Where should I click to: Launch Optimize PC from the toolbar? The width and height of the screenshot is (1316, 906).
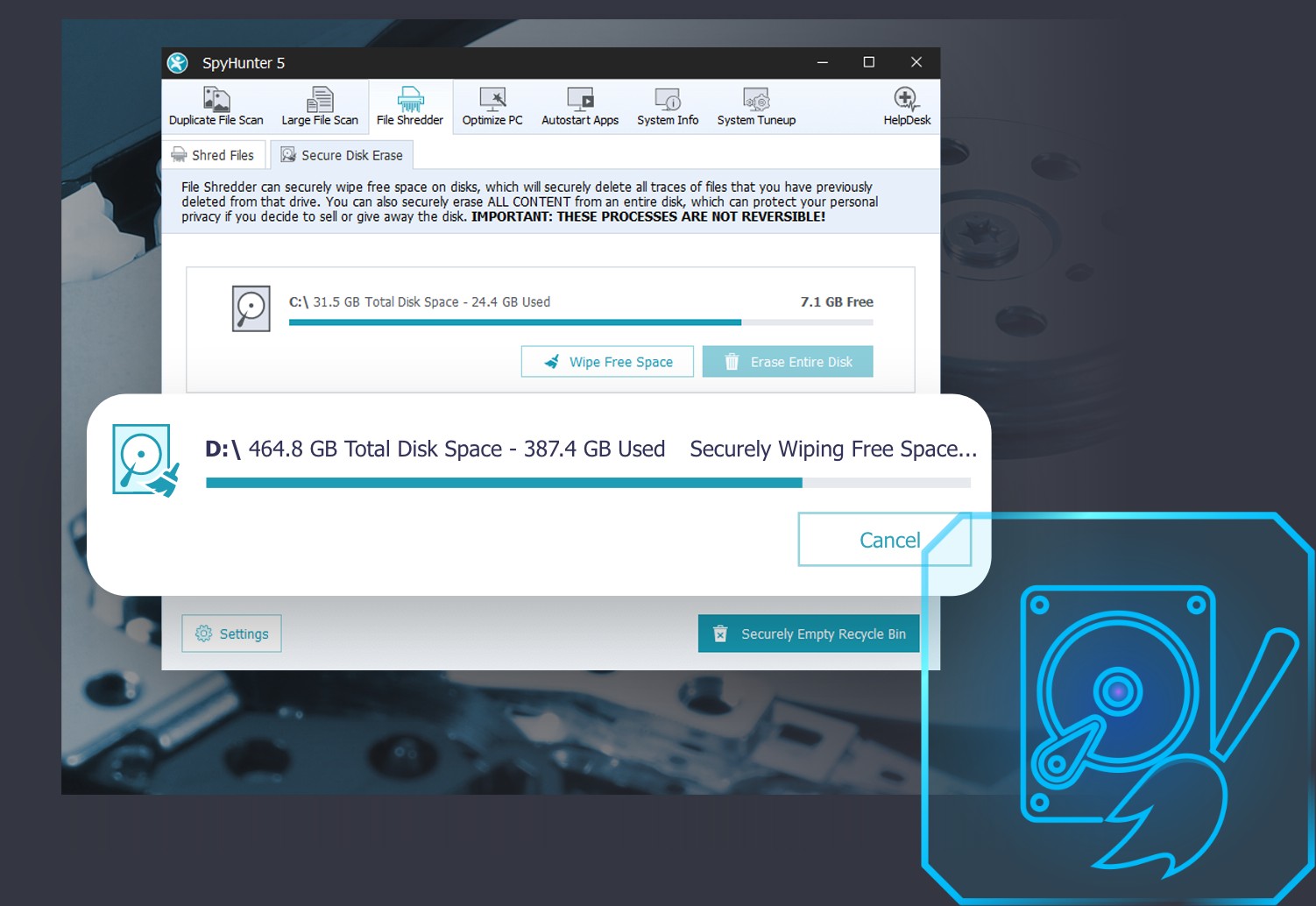coord(492,105)
